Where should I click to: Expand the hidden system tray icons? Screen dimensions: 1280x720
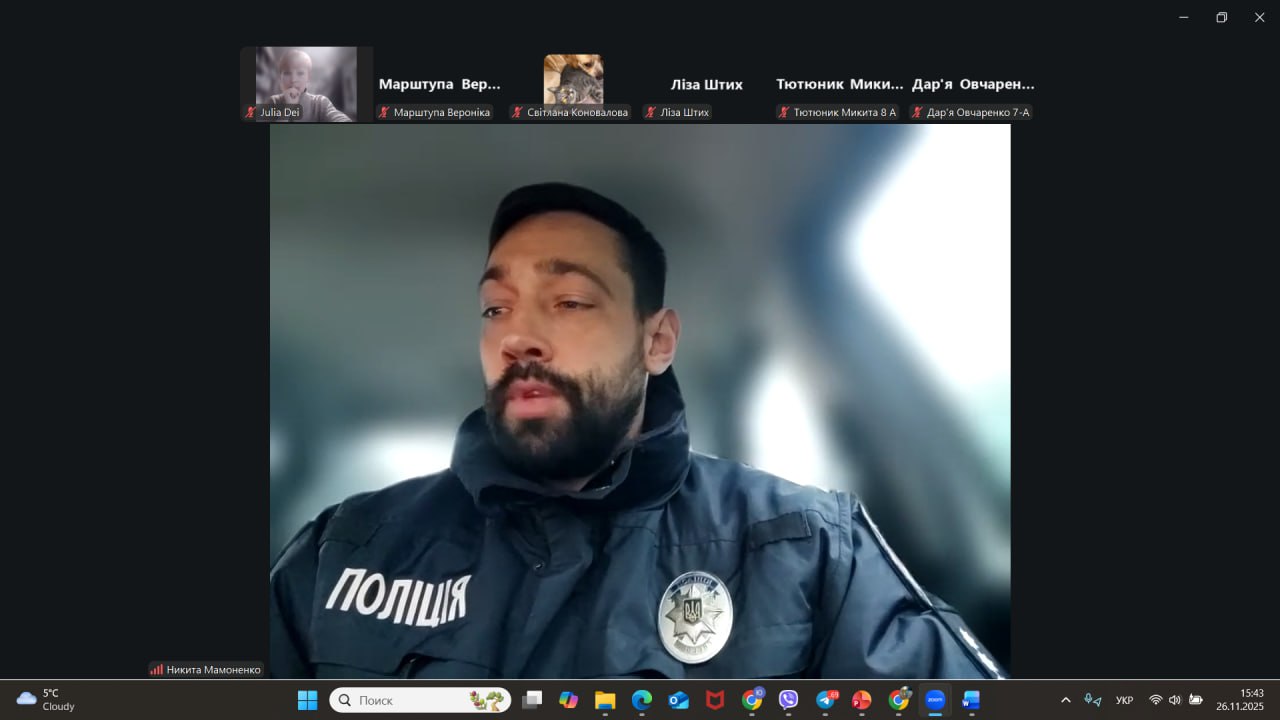pos(1065,700)
